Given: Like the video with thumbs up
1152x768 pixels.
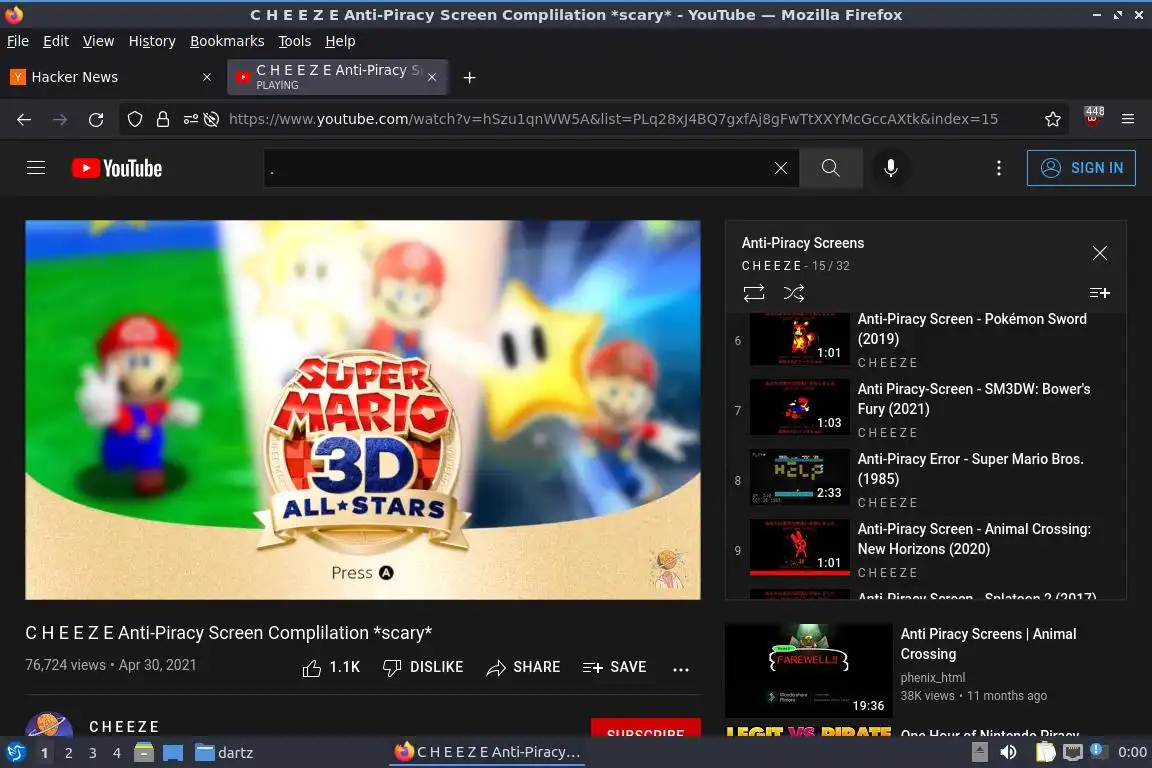Looking at the screenshot, I should click(x=331, y=667).
